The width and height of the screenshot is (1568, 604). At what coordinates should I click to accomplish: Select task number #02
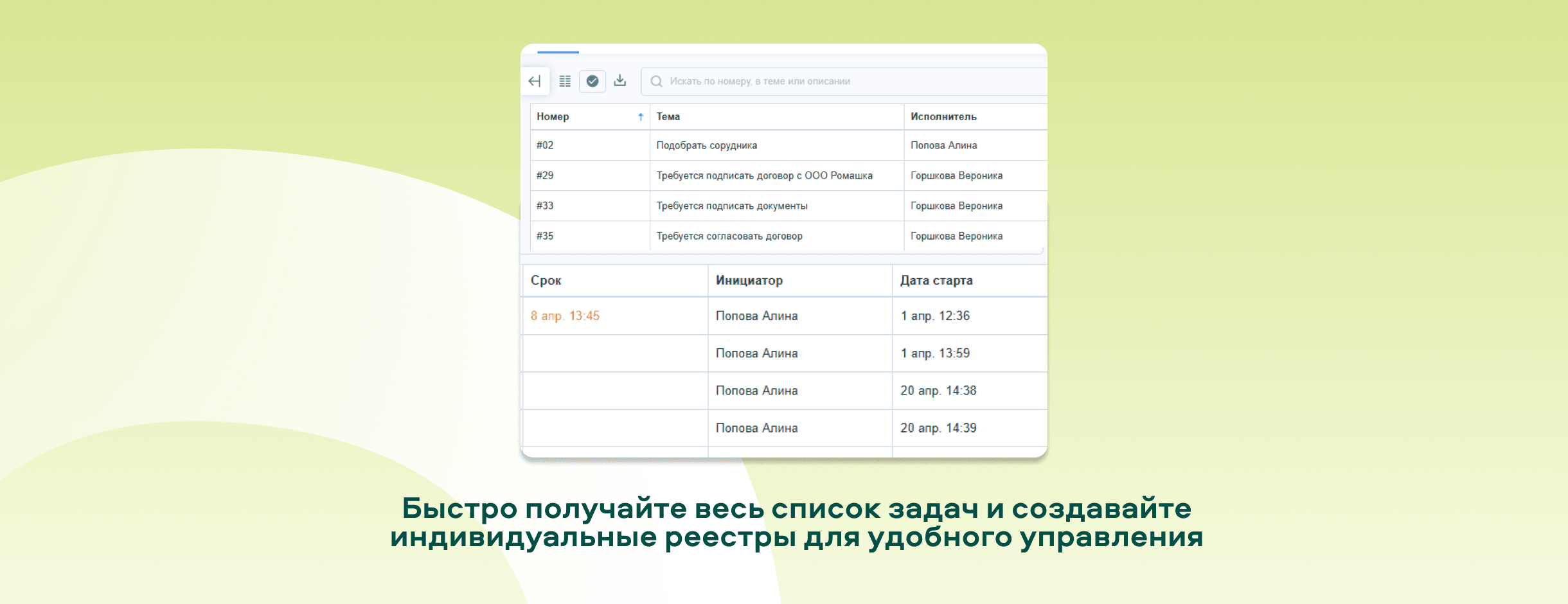[x=545, y=145]
